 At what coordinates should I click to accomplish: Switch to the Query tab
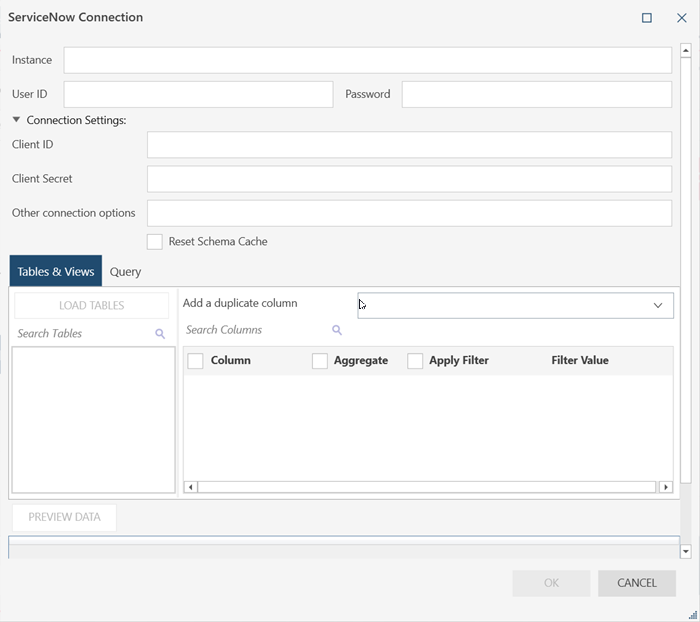[x=125, y=272]
